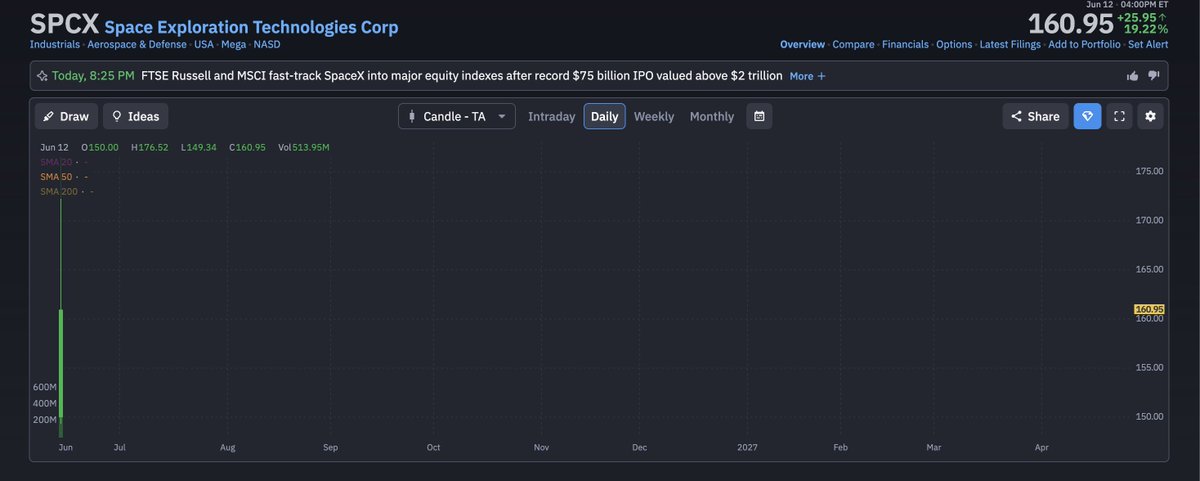Open the Compare page
This screenshot has height=481, width=1200.
853,45
